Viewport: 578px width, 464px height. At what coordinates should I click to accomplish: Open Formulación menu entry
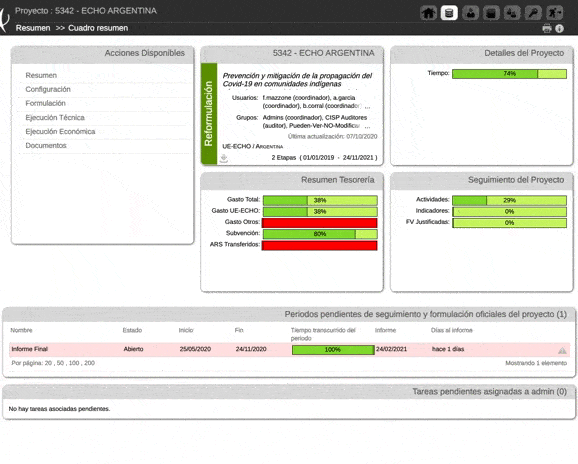[x=45, y=103]
